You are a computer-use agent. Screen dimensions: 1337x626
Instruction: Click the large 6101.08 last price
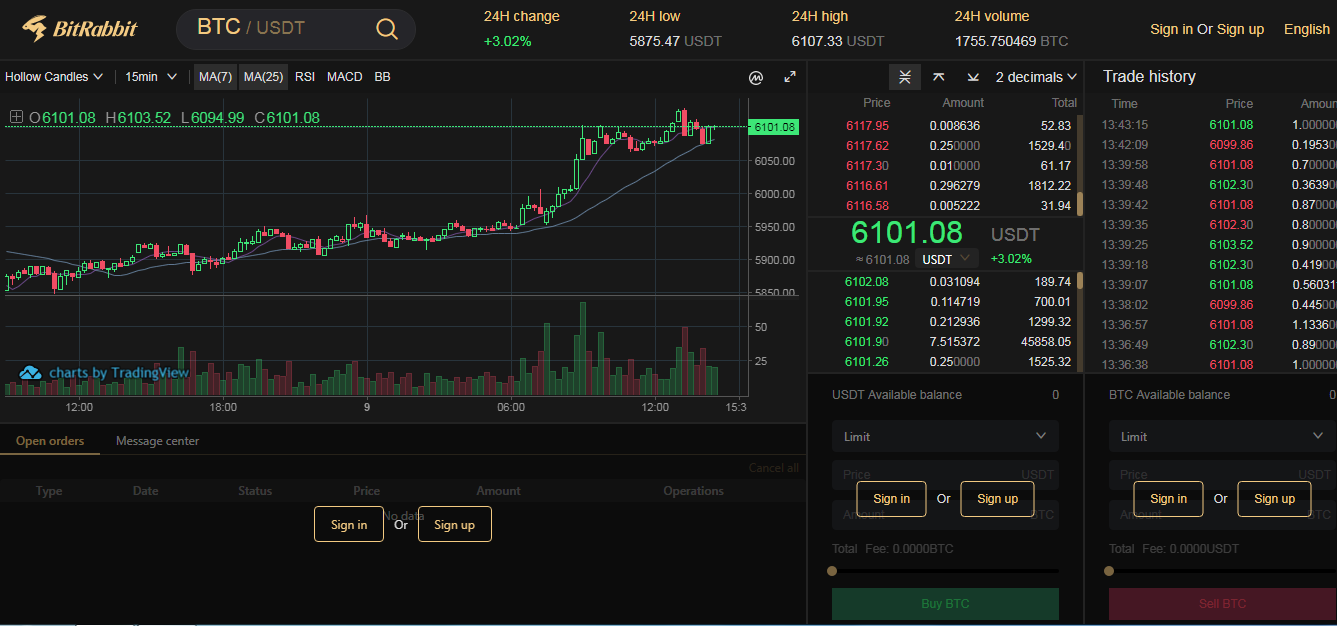tap(907, 233)
